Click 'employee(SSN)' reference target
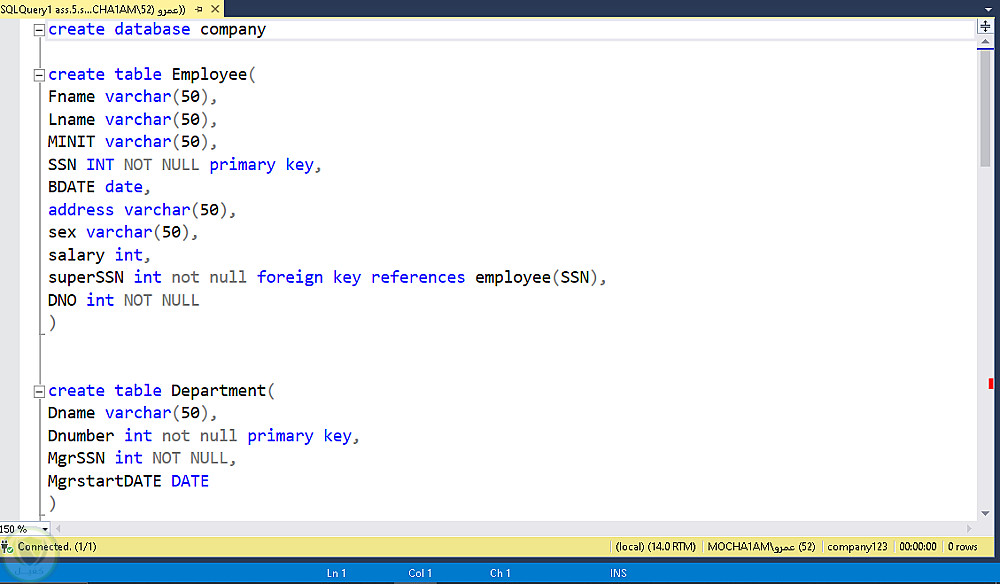The image size is (1000, 584). tap(536, 278)
